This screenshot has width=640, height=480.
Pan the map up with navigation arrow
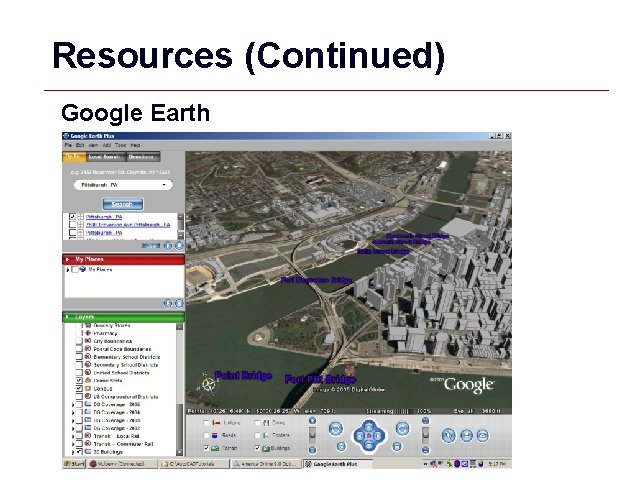(369, 427)
